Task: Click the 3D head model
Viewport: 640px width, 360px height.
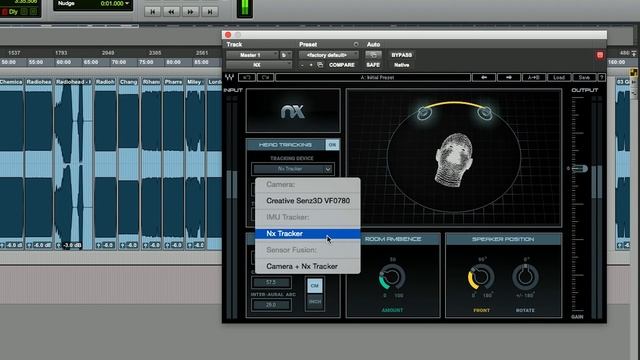Action: pos(454,160)
